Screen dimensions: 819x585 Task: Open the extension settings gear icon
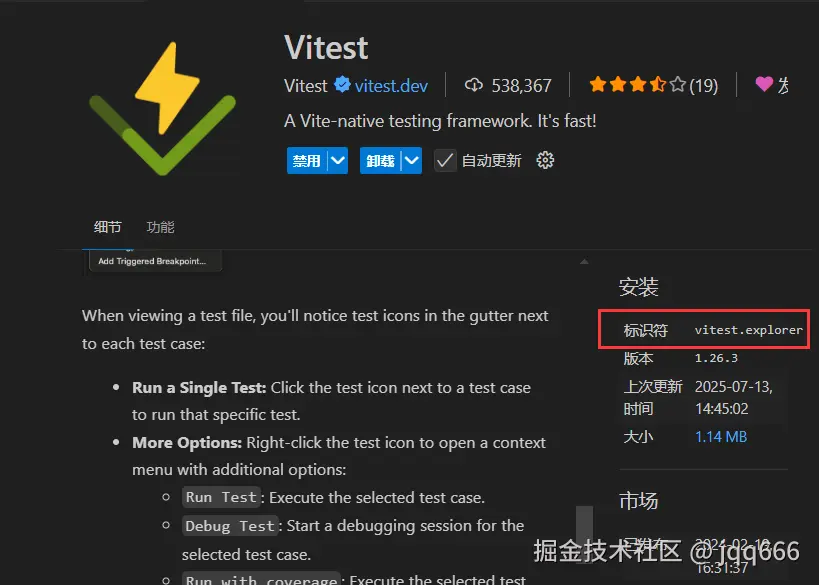[545, 160]
